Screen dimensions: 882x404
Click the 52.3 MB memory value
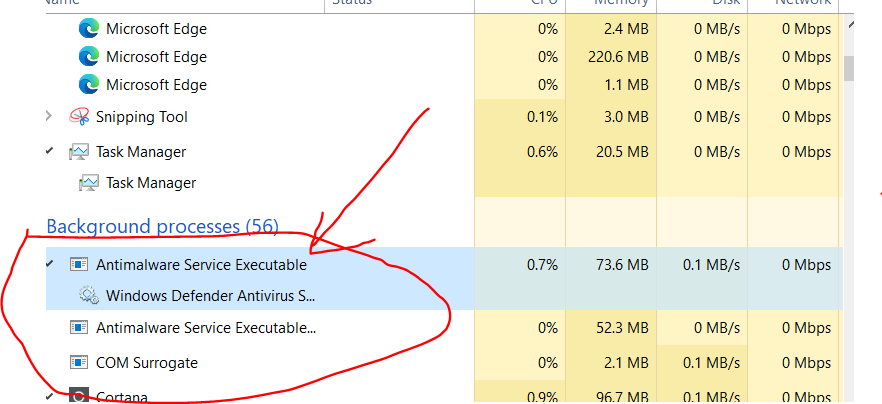point(622,327)
